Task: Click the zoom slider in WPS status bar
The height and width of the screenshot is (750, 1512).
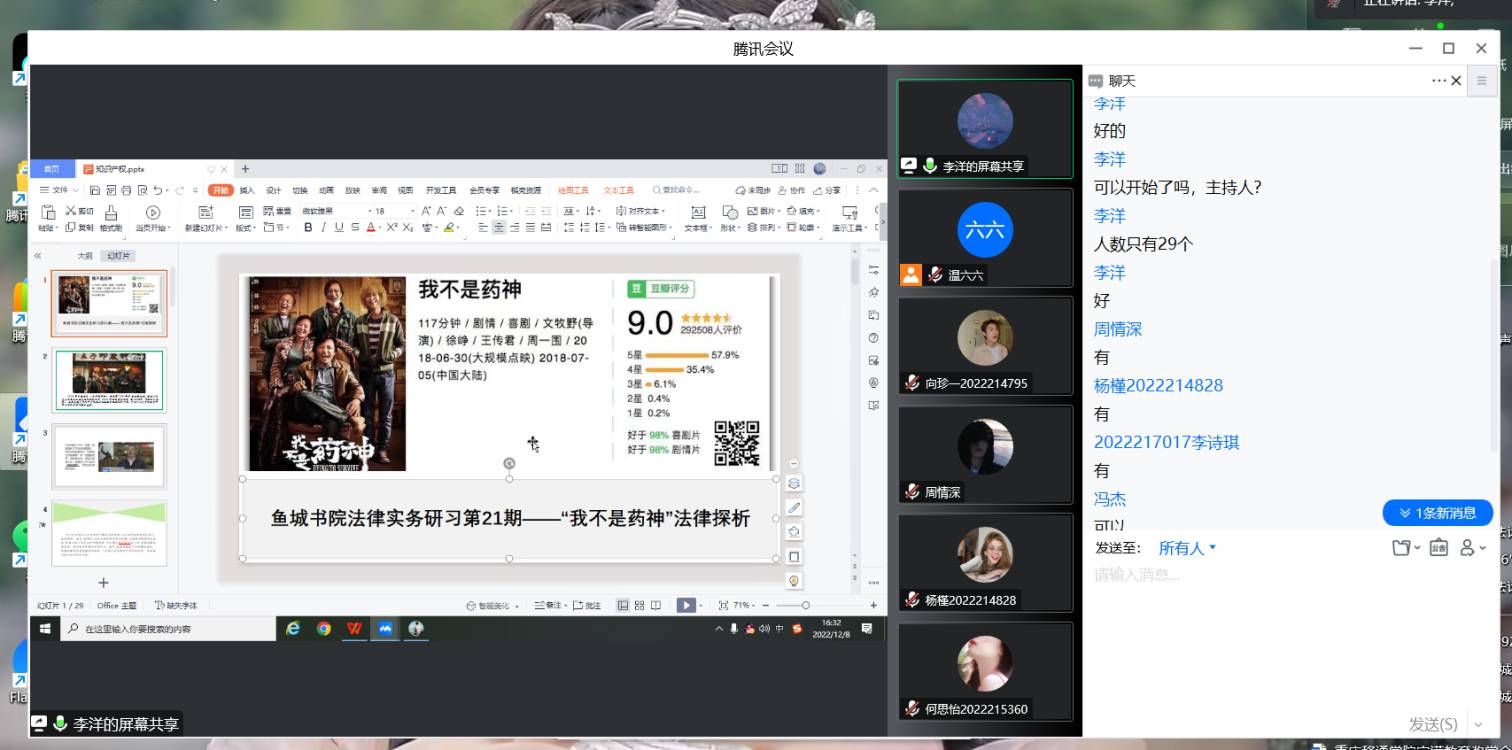Action: click(x=805, y=605)
